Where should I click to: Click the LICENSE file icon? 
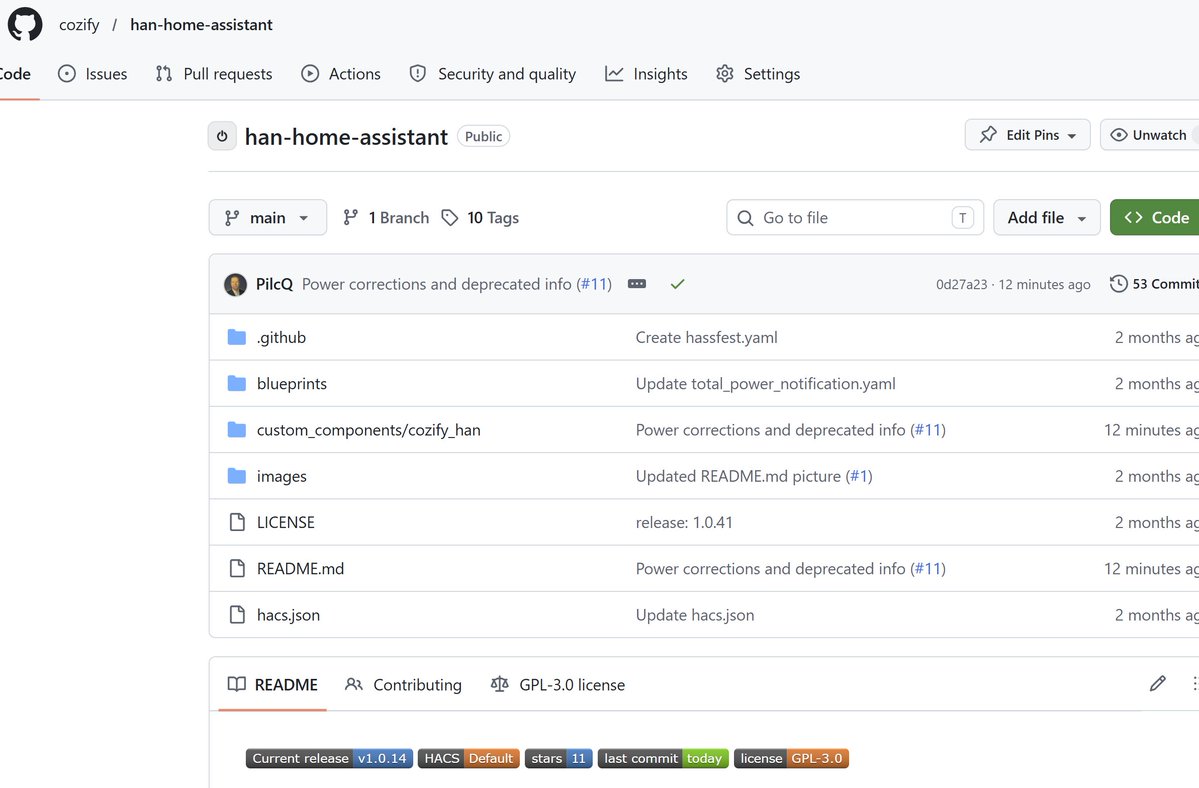click(237, 522)
